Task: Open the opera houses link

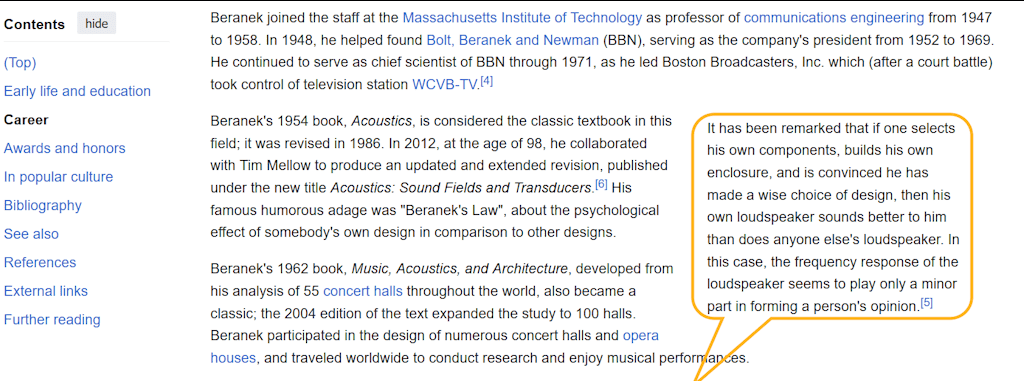Action: [x=434, y=347]
